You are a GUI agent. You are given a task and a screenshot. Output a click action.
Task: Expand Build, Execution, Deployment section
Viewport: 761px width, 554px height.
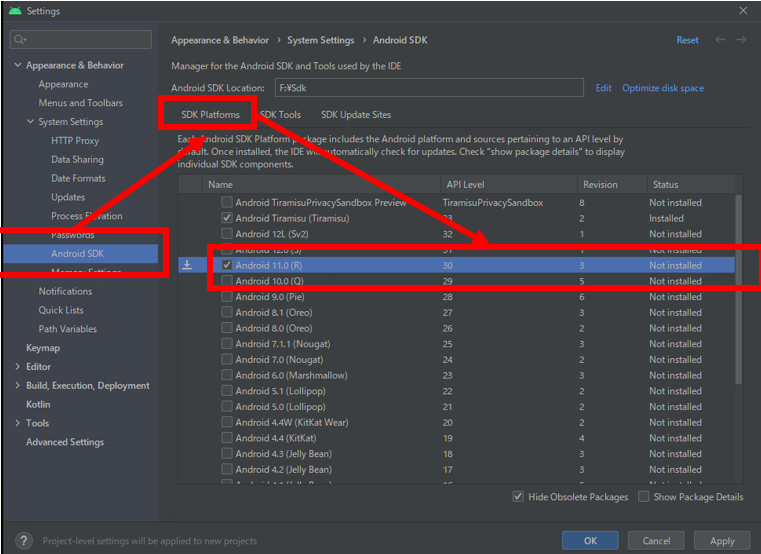(x=18, y=386)
